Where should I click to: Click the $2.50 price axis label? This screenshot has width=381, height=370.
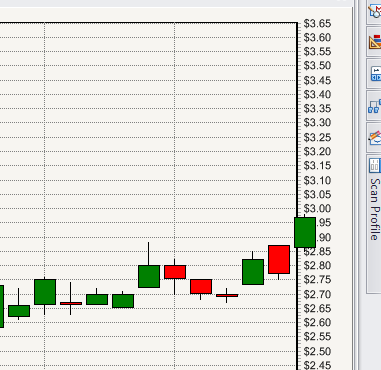coord(317,351)
